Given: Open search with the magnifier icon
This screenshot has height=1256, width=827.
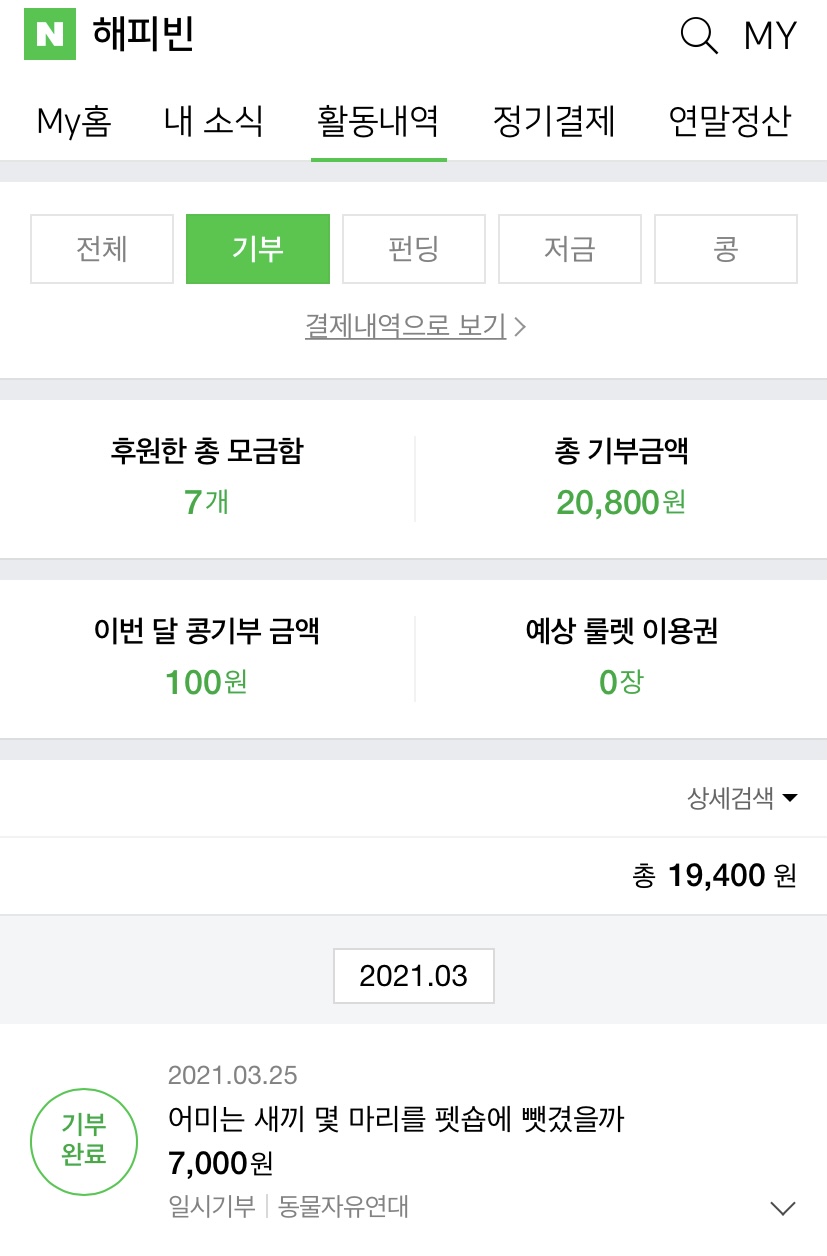Looking at the screenshot, I should click(699, 35).
